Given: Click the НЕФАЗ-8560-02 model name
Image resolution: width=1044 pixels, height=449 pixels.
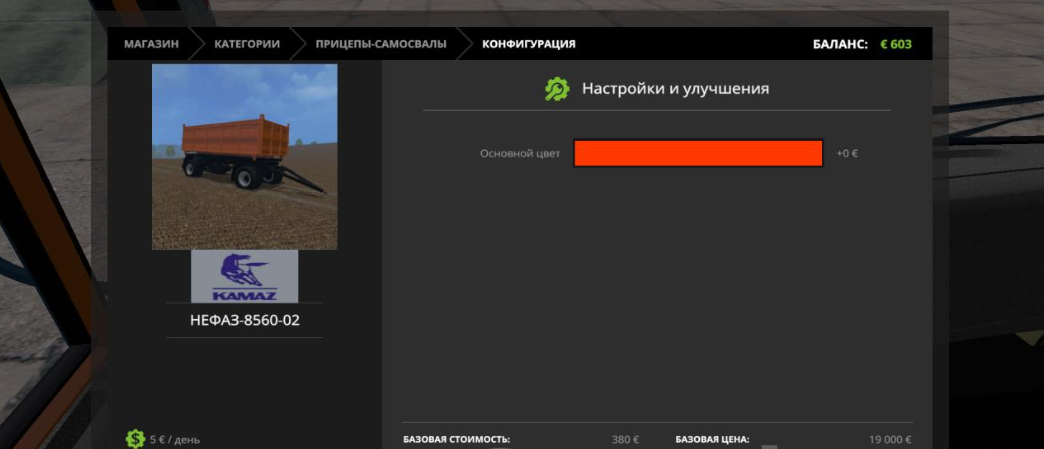Looking at the screenshot, I should [x=244, y=321].
